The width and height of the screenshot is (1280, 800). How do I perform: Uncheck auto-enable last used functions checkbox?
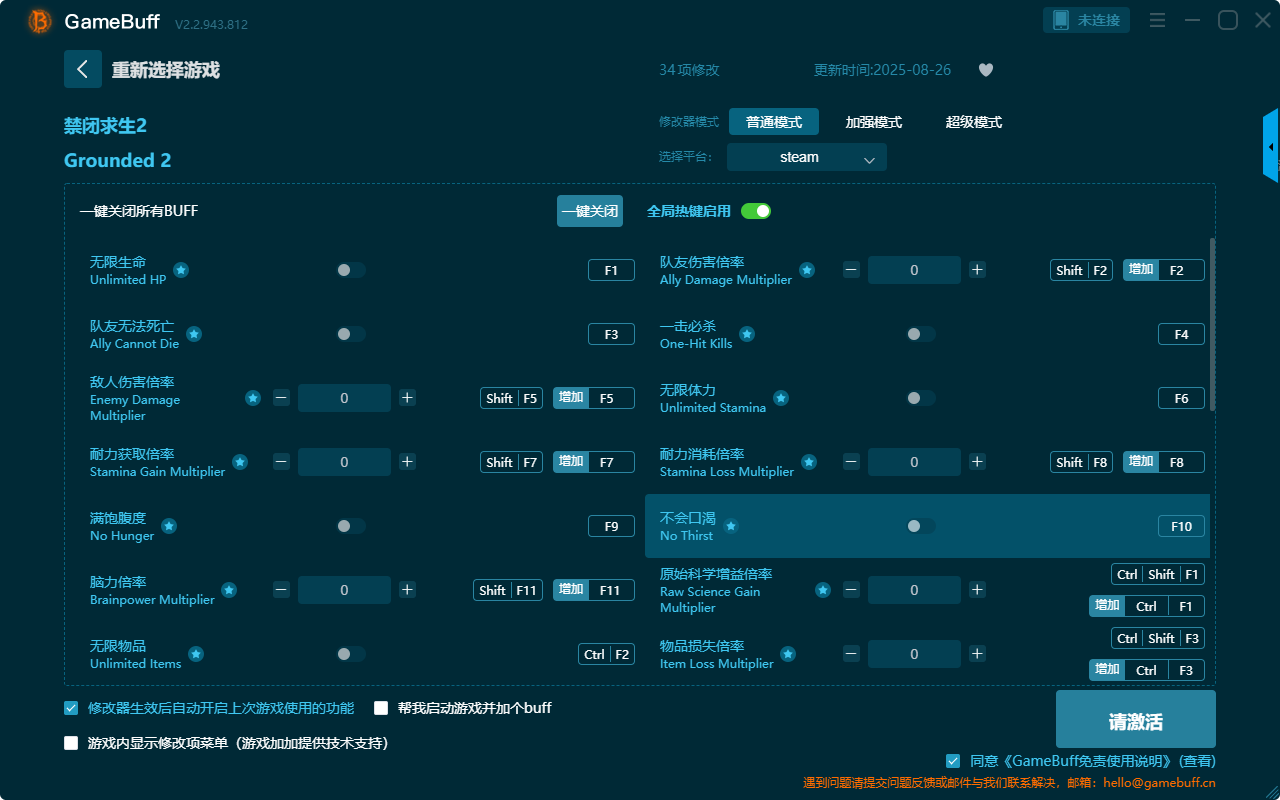[71, 708]
